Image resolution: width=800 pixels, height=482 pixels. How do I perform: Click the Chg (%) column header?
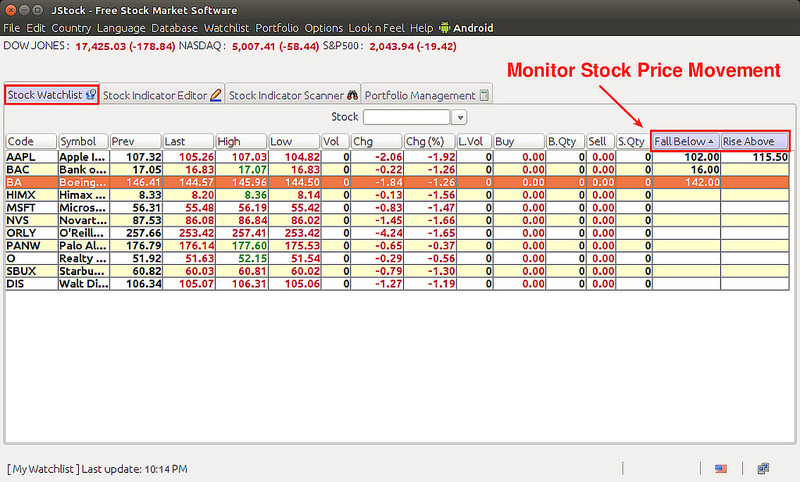tap(428, 141)
